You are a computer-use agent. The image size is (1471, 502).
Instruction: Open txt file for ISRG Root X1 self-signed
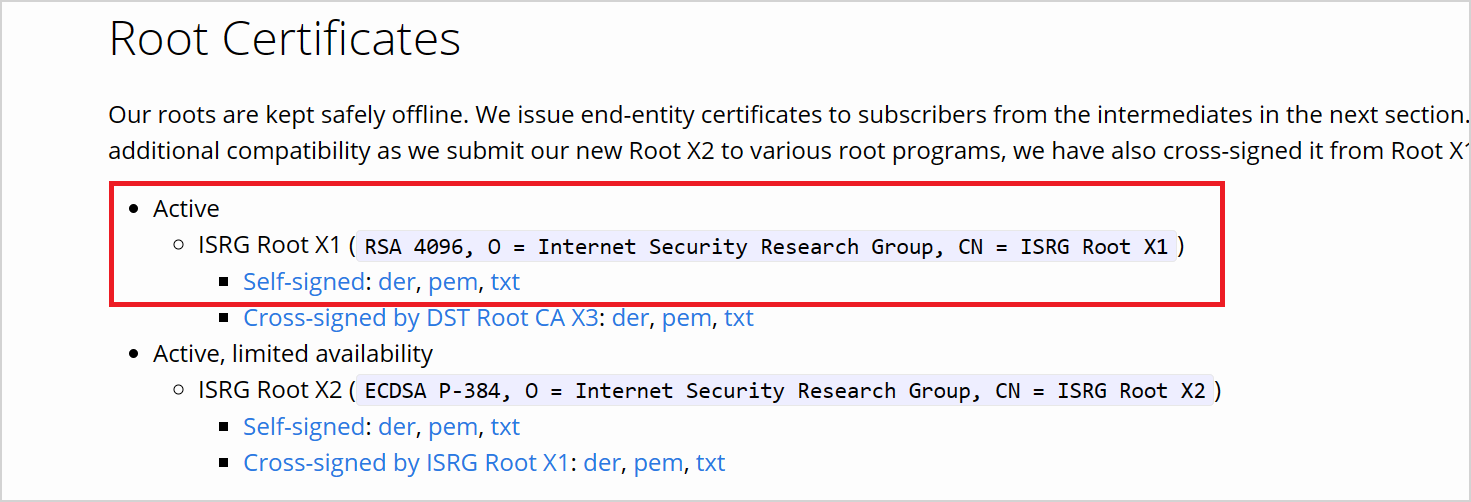coord(505,282)
